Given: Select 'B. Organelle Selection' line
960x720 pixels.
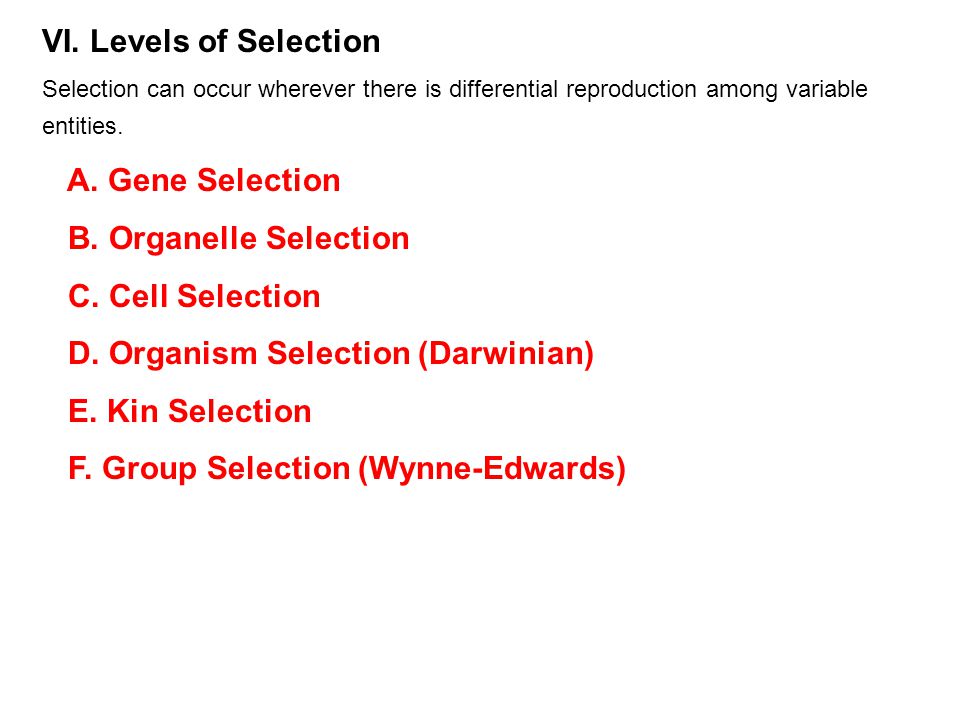Looking at the screenshot, I should (x=239, y=239).
